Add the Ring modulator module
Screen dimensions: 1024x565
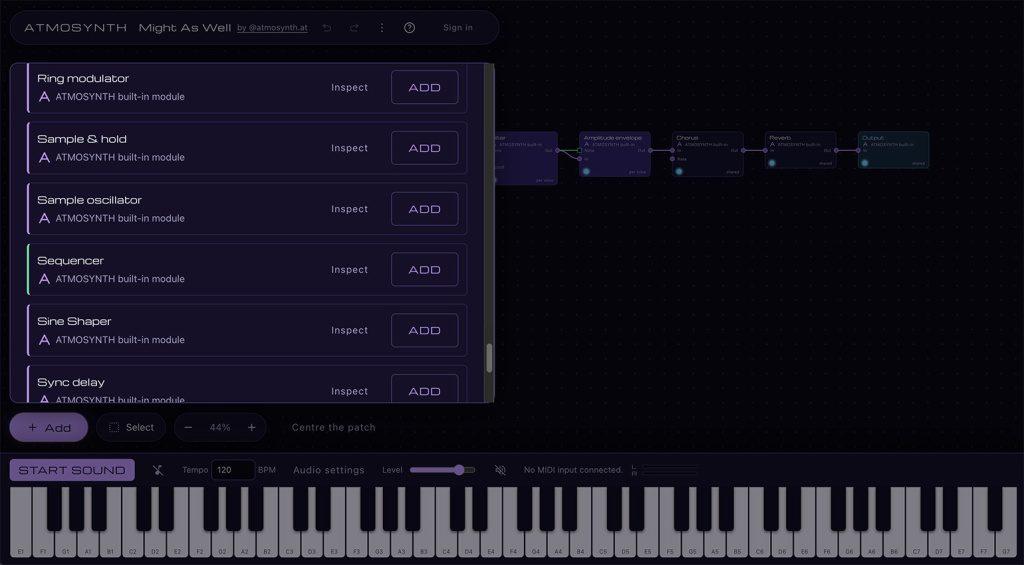pos(424,87)
